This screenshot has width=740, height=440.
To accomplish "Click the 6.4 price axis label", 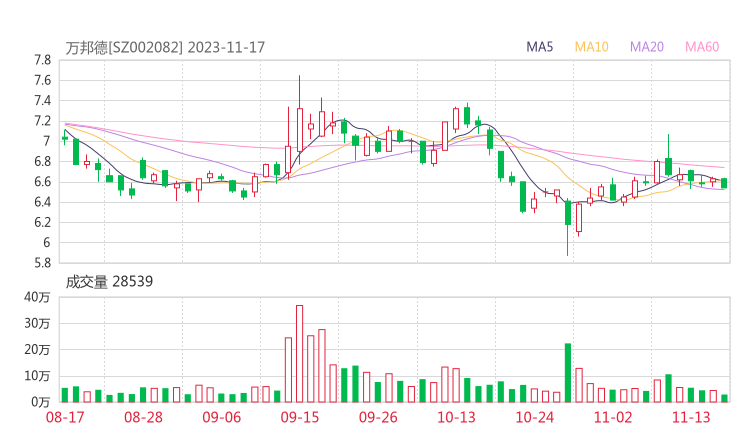I will [42, 202].
